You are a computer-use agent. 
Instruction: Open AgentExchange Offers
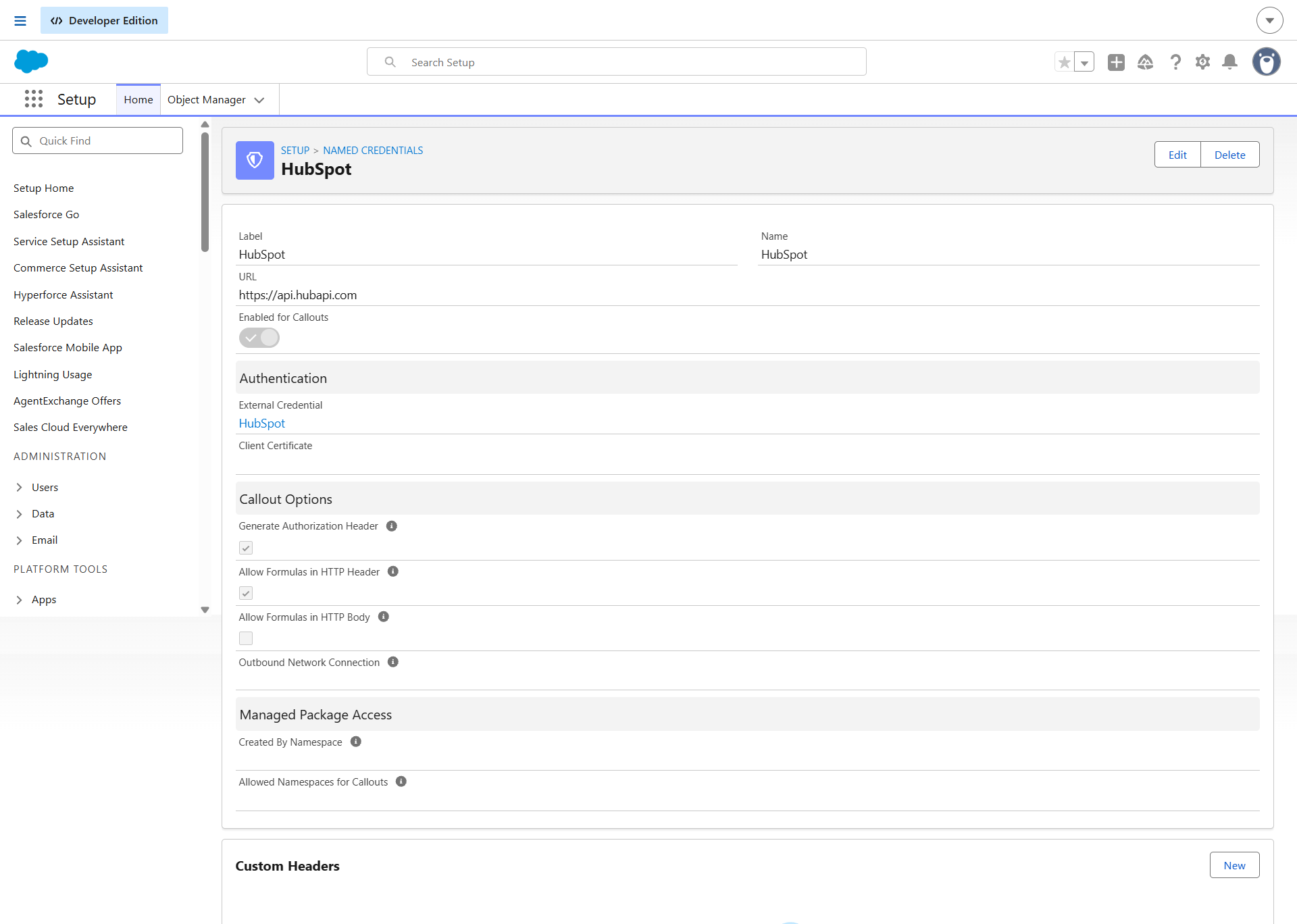(68, 401)
